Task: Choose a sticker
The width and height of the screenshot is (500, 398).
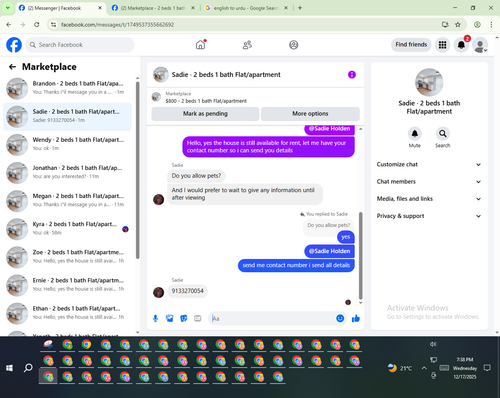Action: tap(184, 318)
